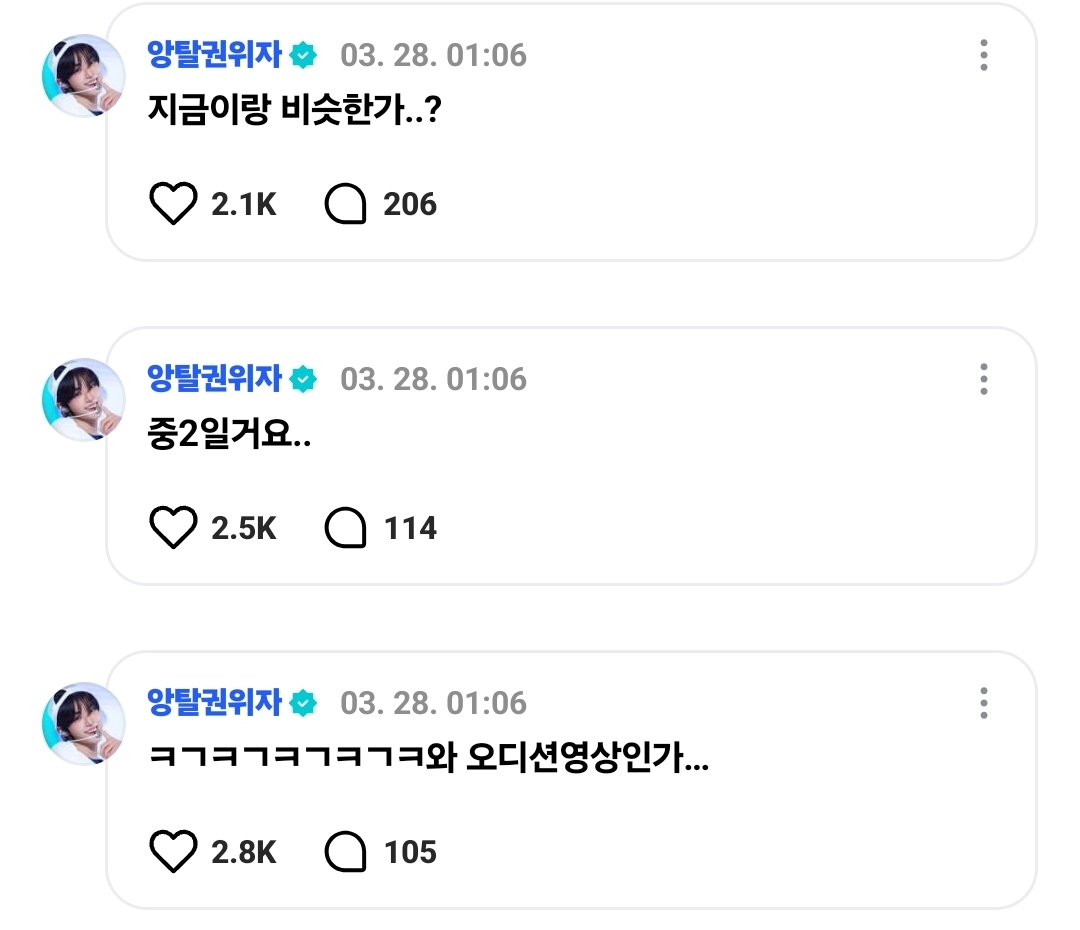This screenshot has height=930, width=1080.
Task: Click the 2.5K like count
Action: coord(243,528)
